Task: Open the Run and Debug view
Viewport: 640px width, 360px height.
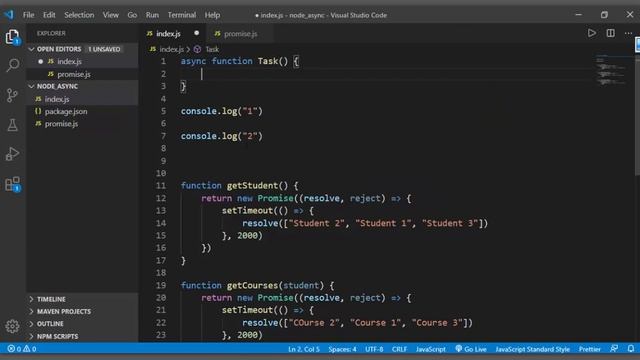Action: pos(12,154)
